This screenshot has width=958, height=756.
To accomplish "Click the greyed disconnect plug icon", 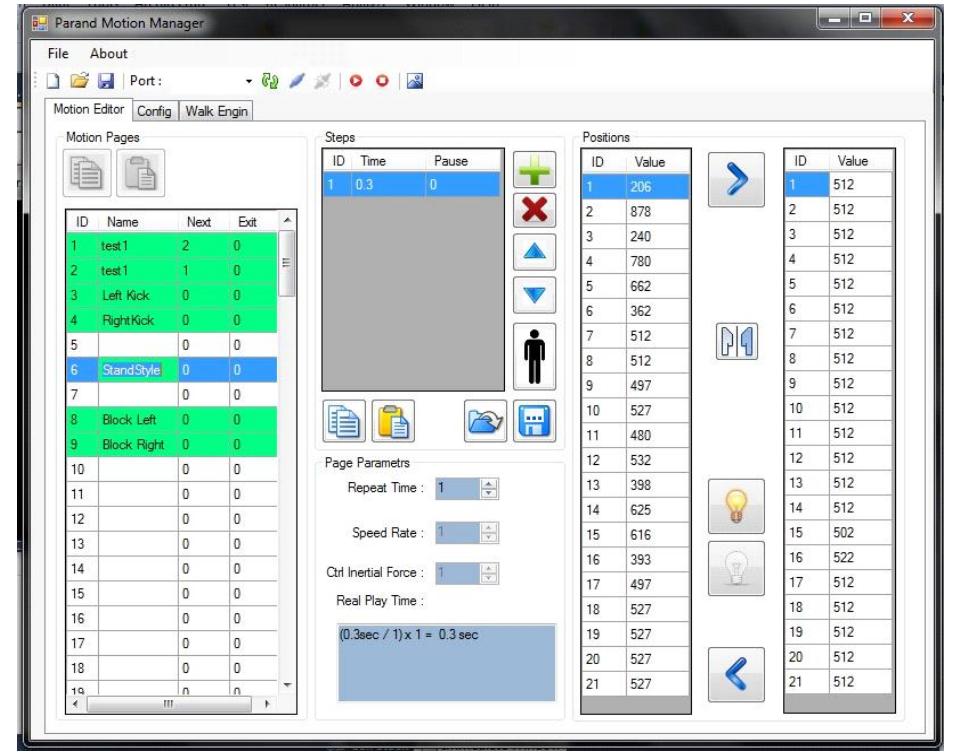I will 323,81.
